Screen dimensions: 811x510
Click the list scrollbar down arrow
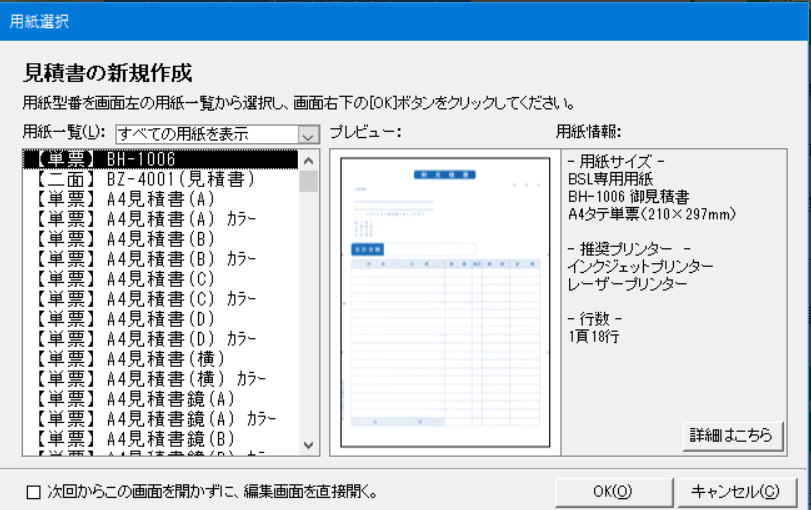[308, 445]
